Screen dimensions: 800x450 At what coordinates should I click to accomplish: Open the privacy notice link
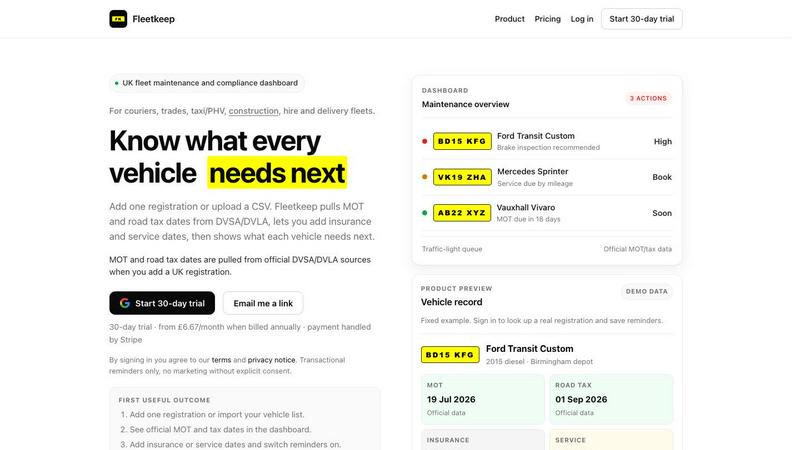coord(271,360)
